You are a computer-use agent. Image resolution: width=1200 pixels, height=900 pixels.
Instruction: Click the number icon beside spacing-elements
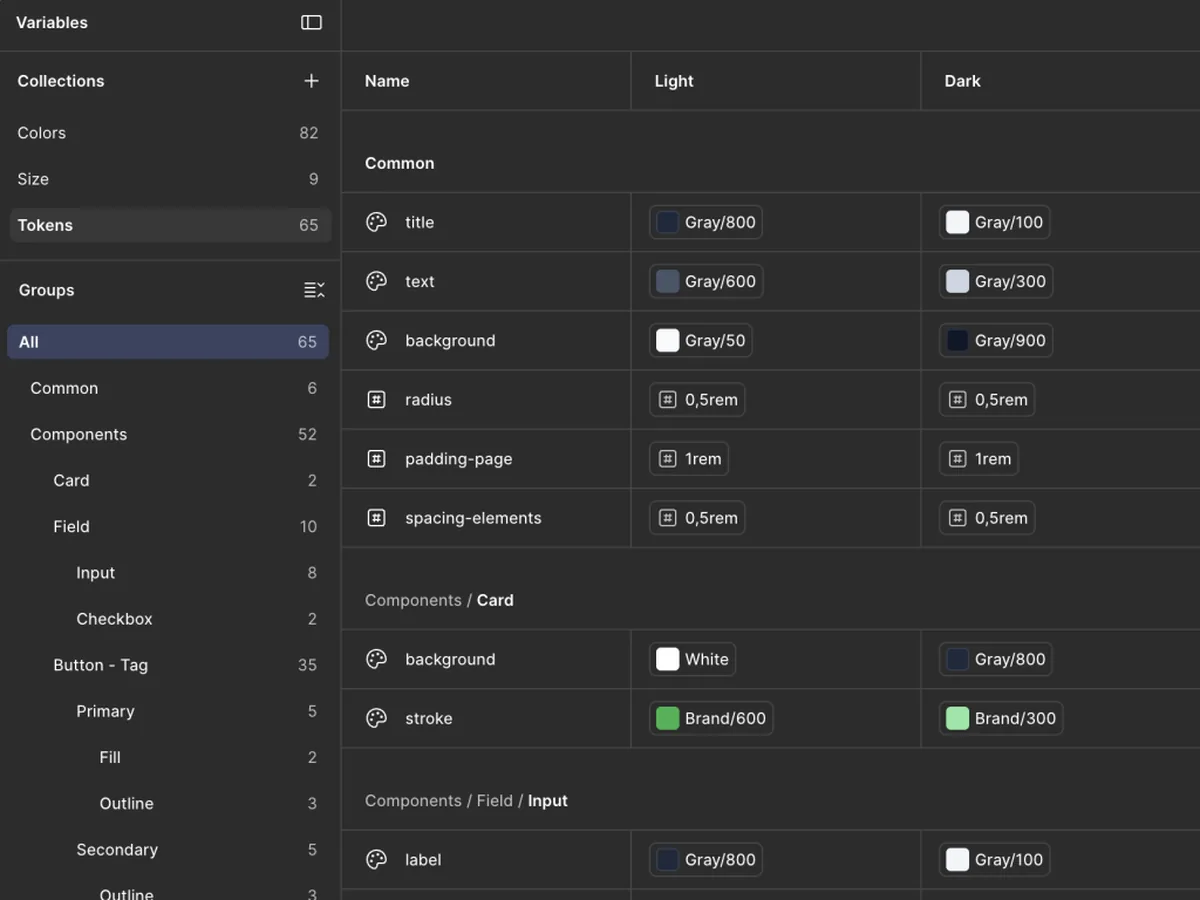click(x=376, y=518)
